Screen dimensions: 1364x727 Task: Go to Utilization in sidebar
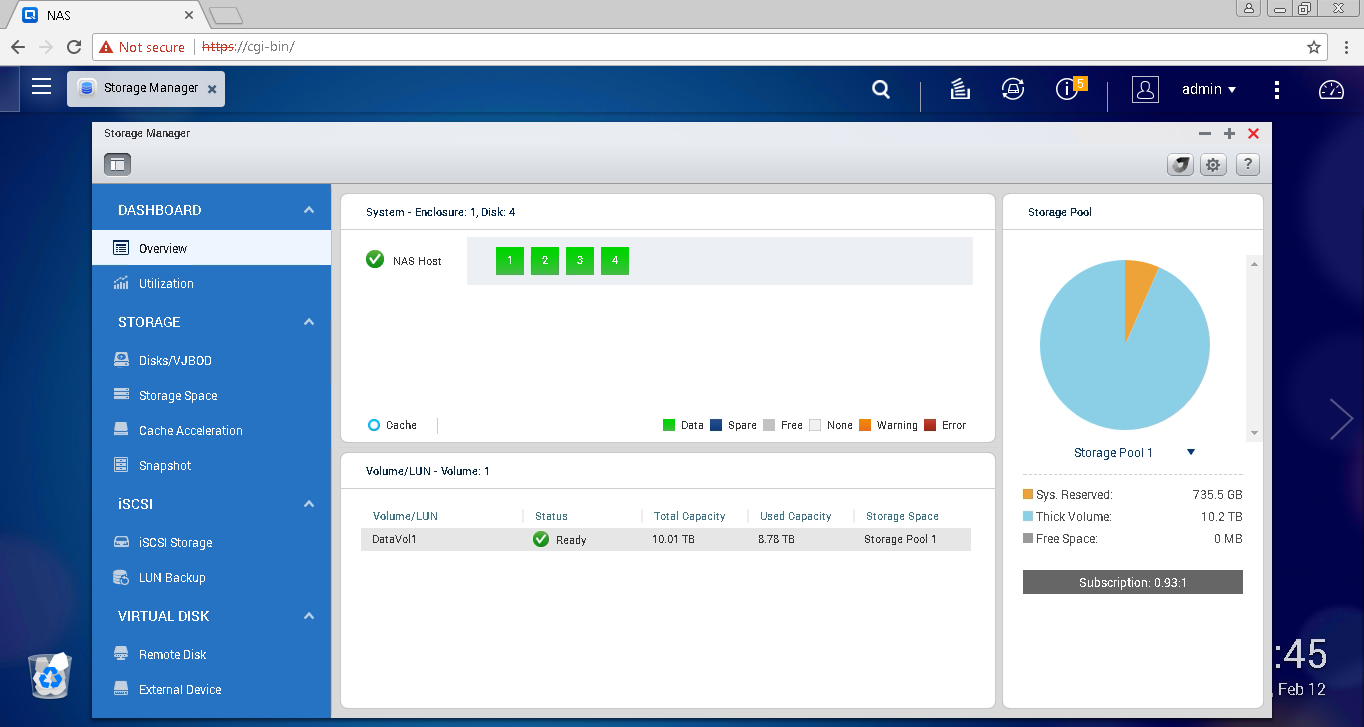[x=166, y=283]
